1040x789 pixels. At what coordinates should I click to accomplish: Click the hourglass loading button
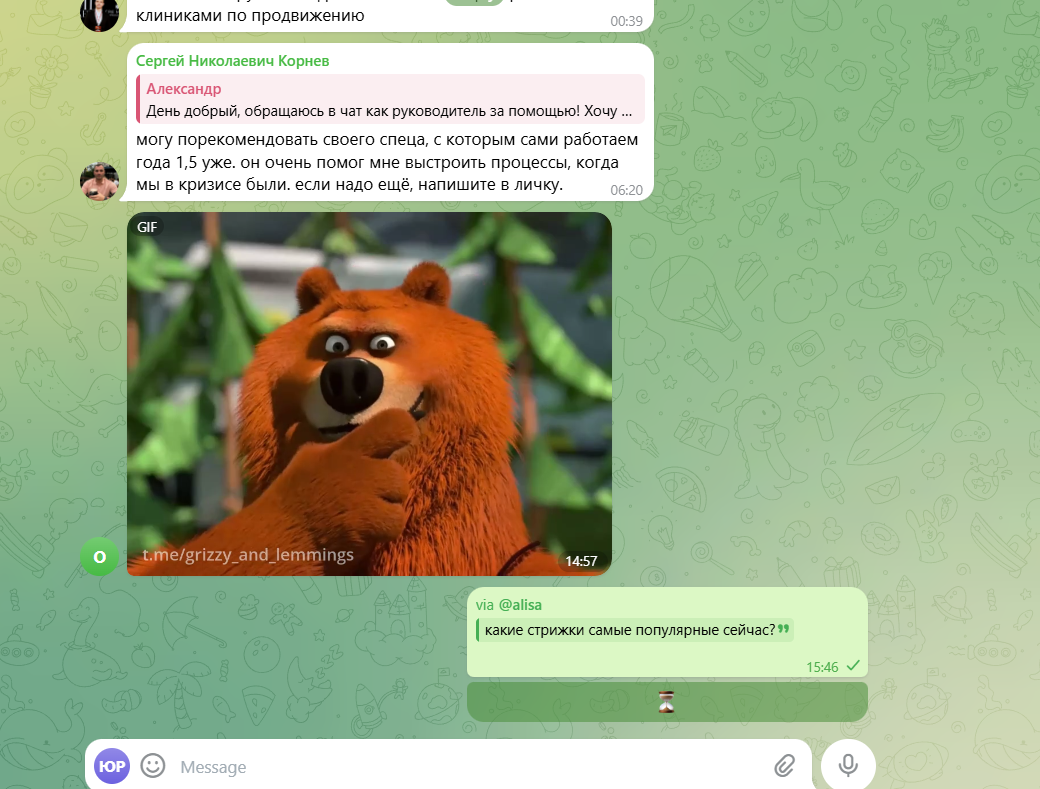(x=667, y=701)
